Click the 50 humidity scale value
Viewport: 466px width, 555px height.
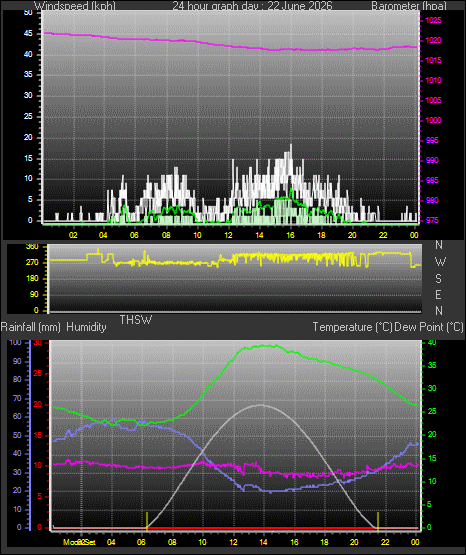pos(17,435)
